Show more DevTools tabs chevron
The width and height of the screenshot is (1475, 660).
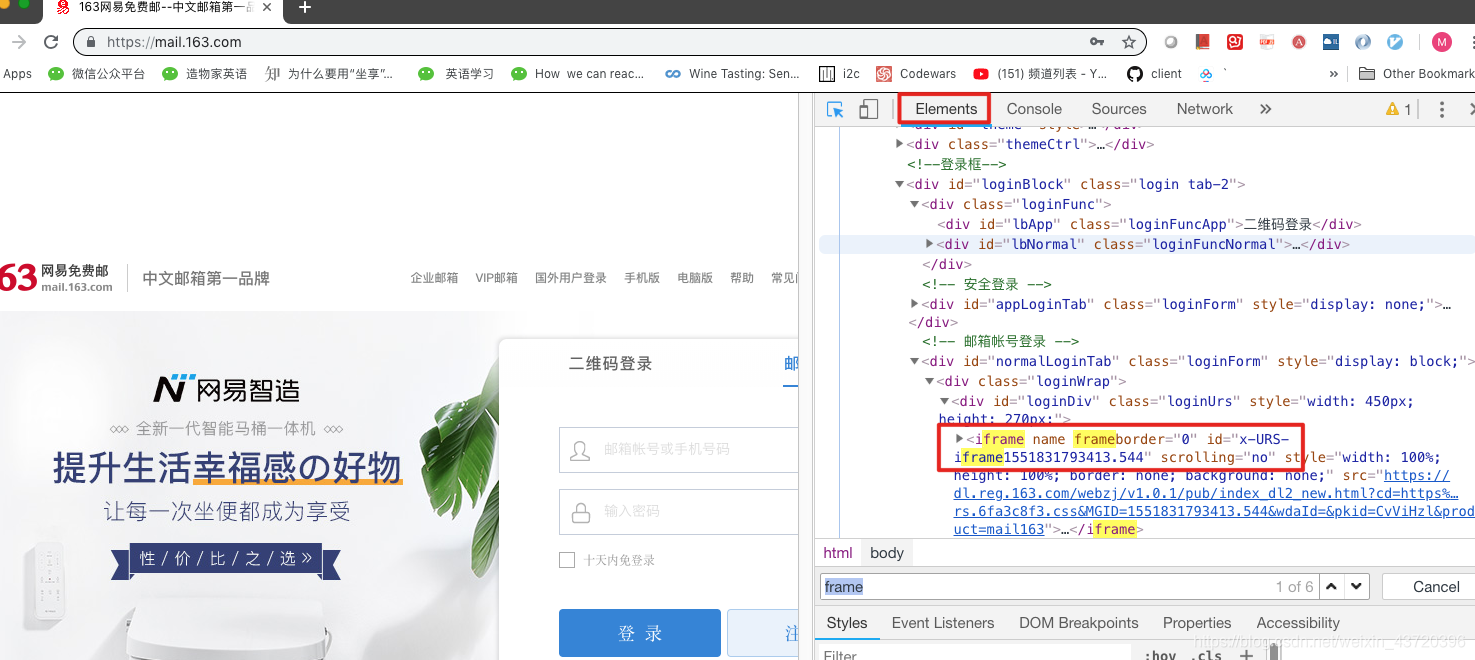pos(1265,109)
